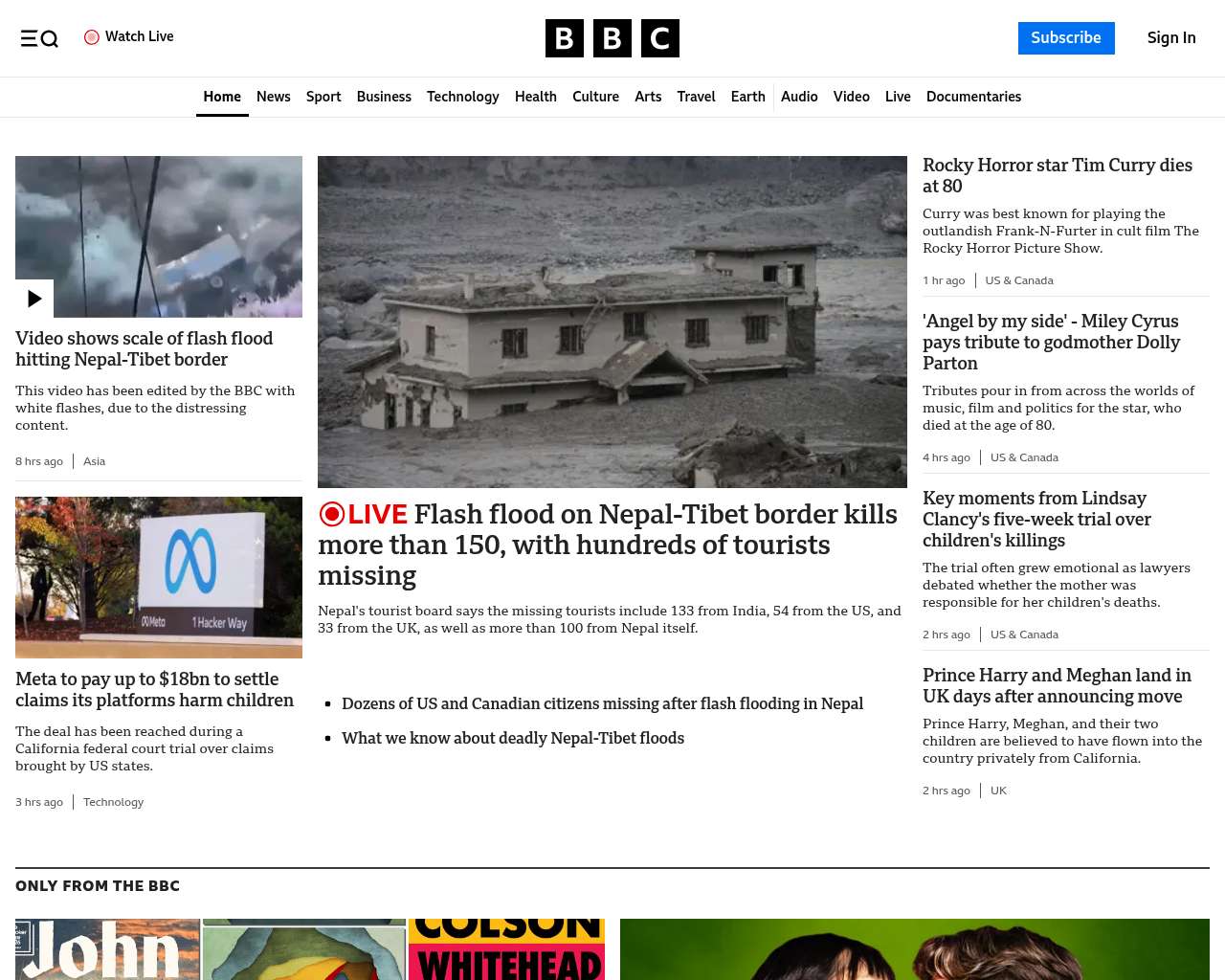1225x980 pixels.
Task: Click the Technology tag under Meta story
Action: pyautogui.click(x=113, y=802)
